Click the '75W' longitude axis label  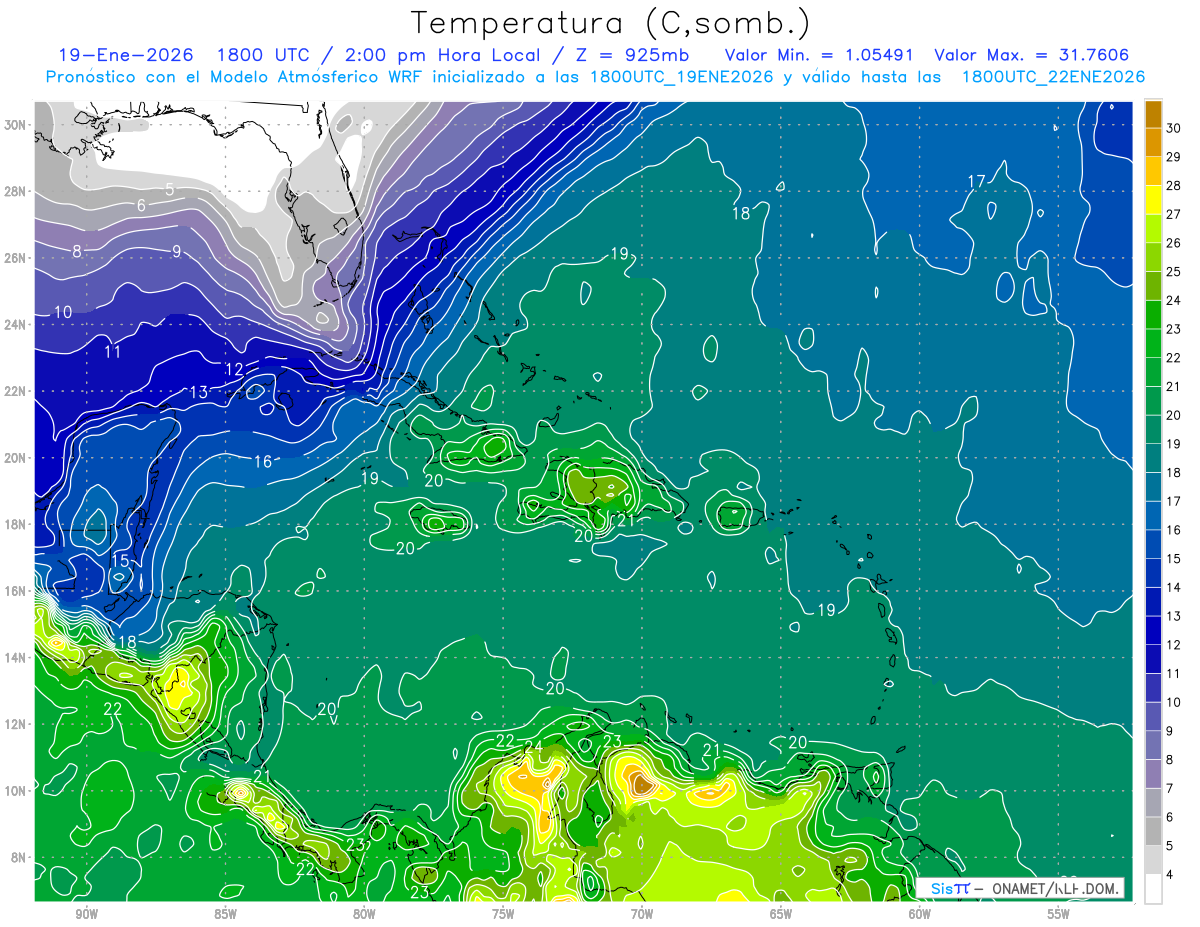(x=503, y=914)
